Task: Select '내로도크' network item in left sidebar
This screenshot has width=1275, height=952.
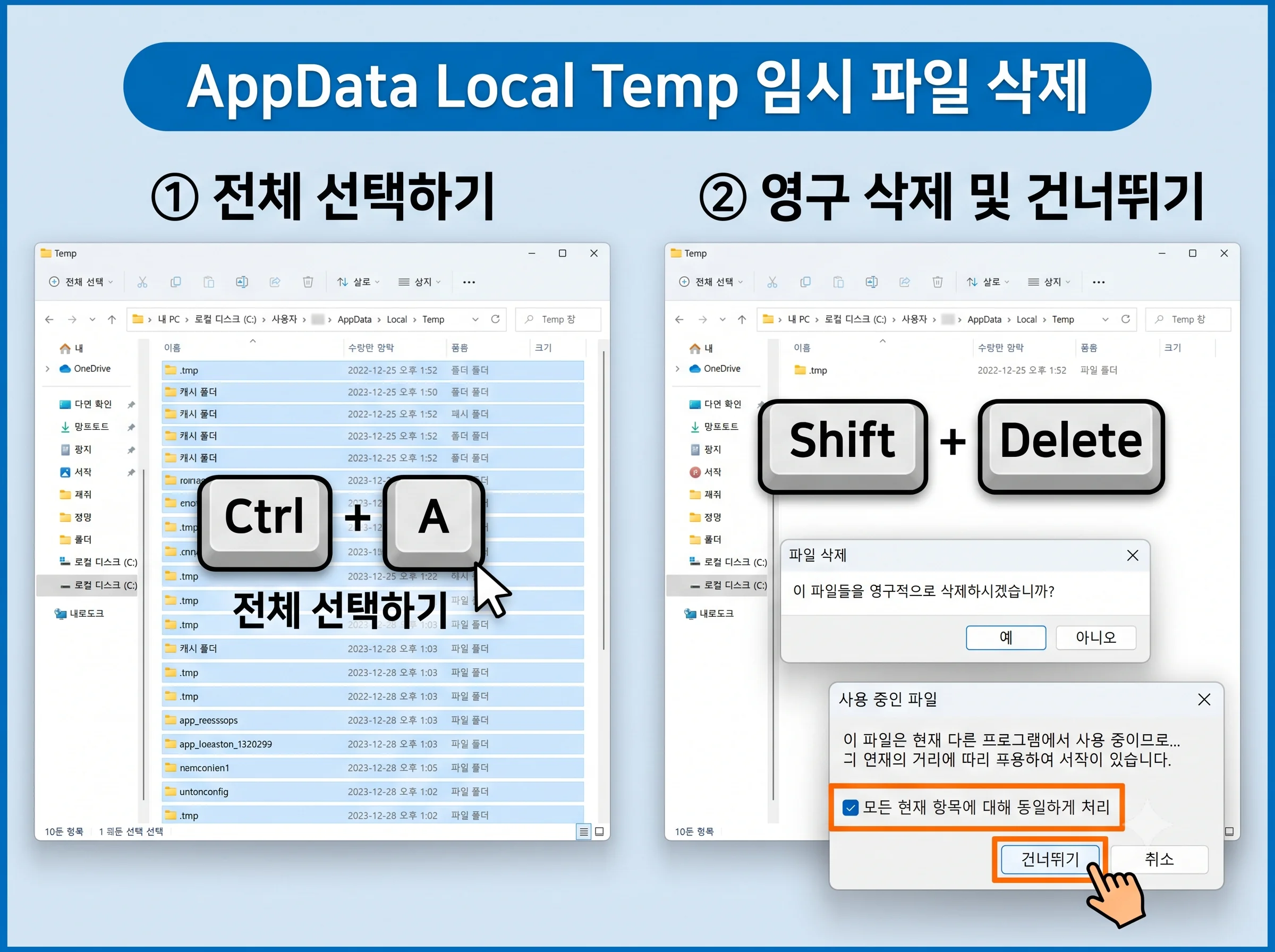Action: (80, 614)
